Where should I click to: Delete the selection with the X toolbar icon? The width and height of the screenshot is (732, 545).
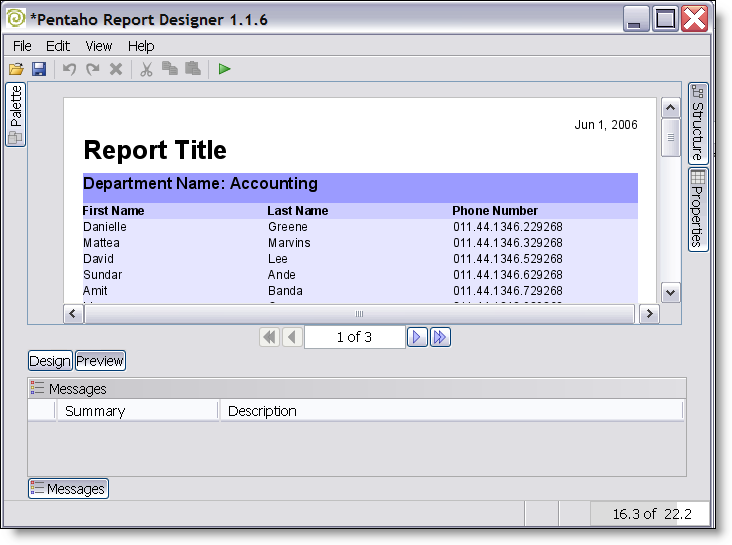[116, 69]
